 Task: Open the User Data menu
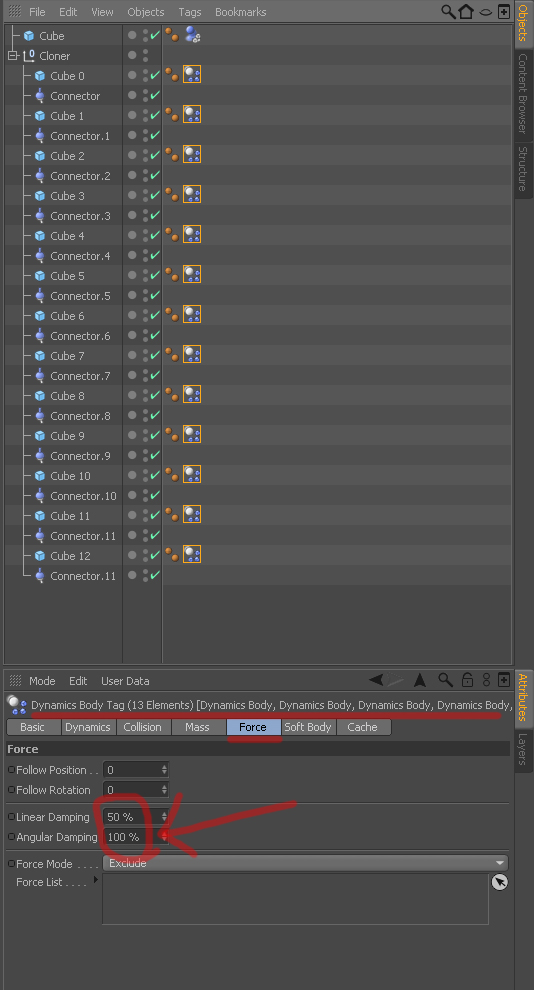tap(125, 681)
